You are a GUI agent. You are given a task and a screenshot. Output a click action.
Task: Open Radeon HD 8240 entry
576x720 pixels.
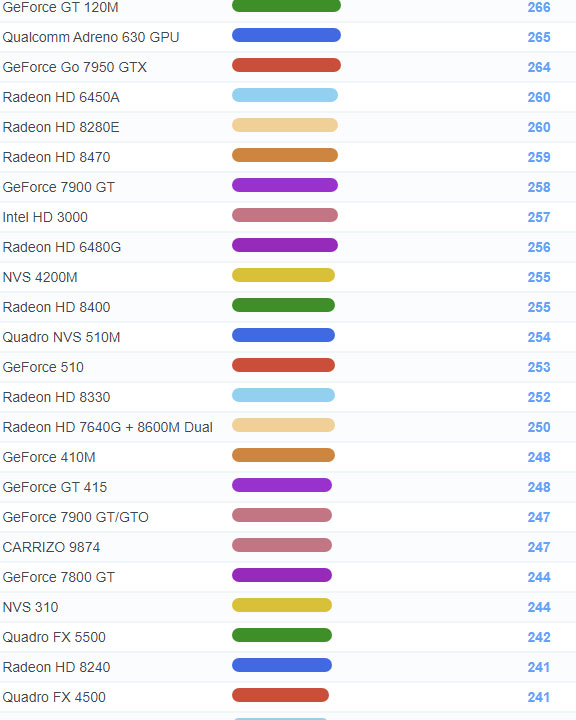tap(56, 667)
